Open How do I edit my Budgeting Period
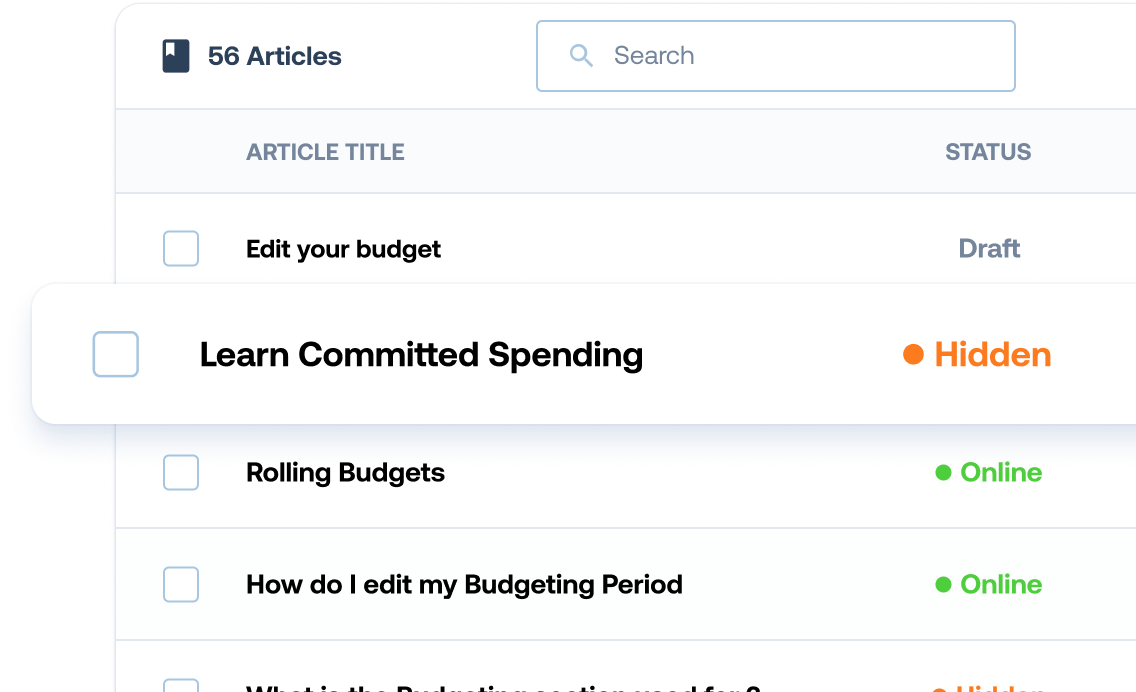 [464, 585]
